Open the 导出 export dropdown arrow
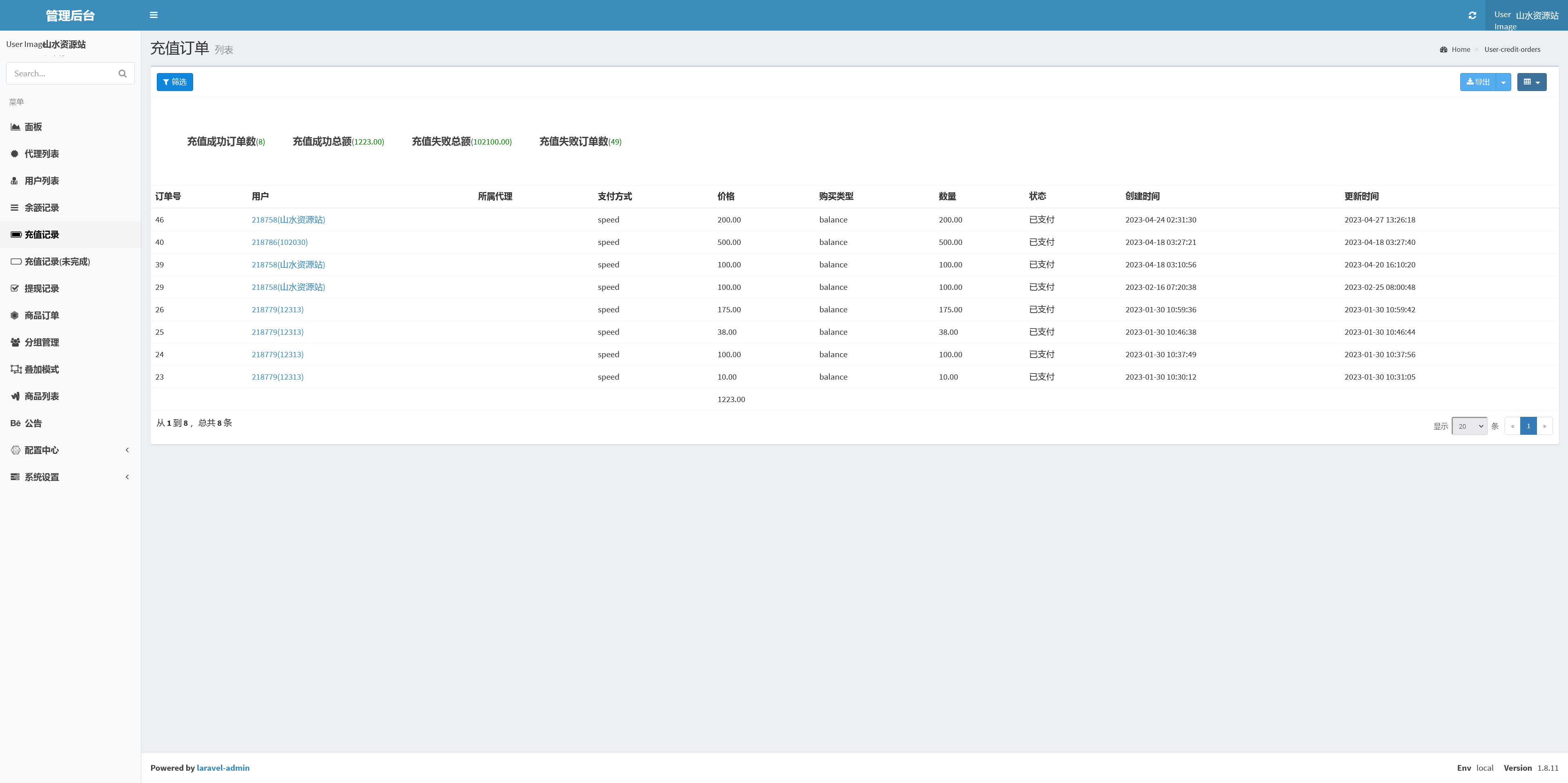Image resolution: width=1568 pixels, height=783 pixels. click(1503, 82)
